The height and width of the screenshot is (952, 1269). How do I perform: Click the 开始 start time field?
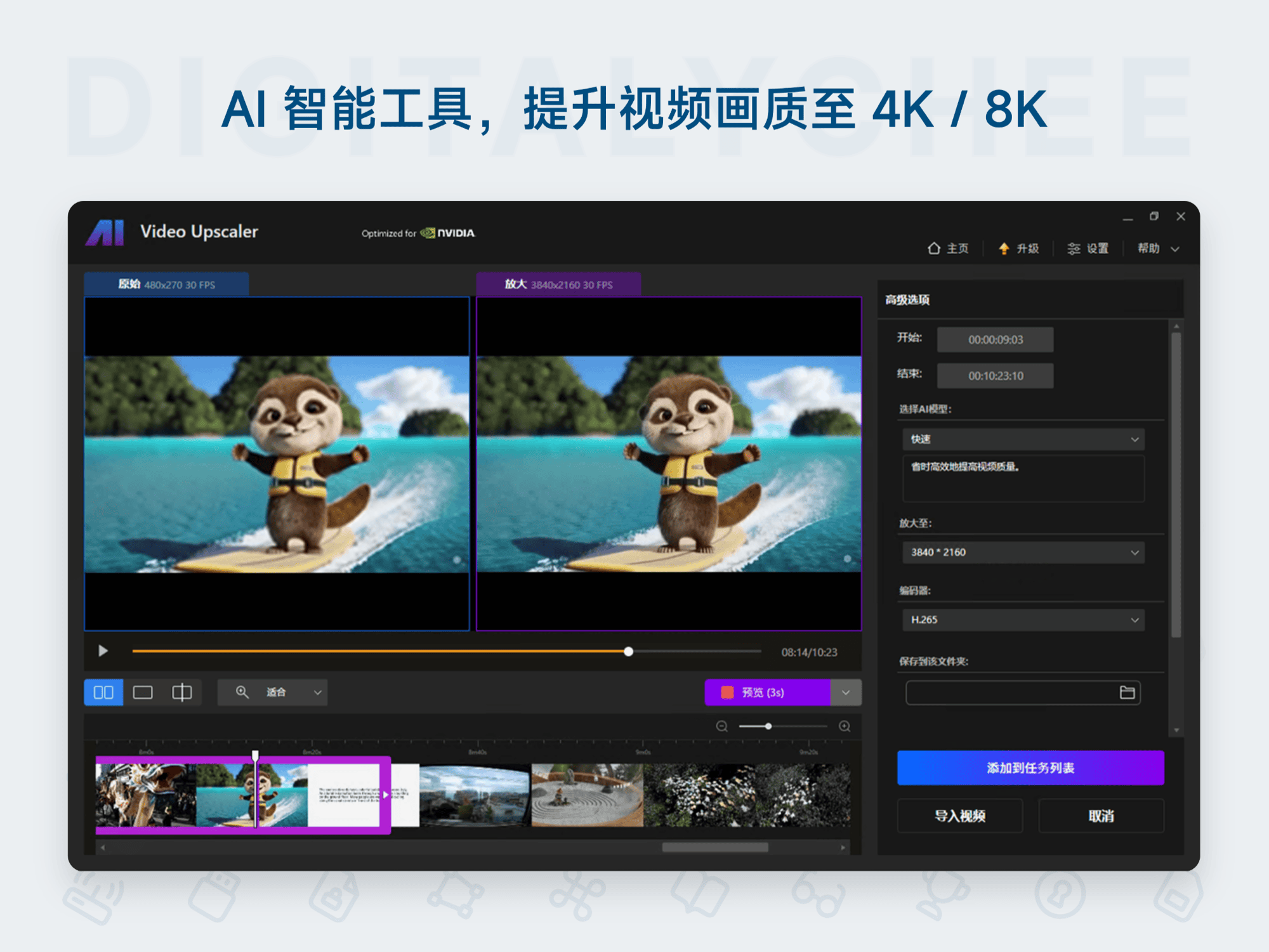click(995, 339)
